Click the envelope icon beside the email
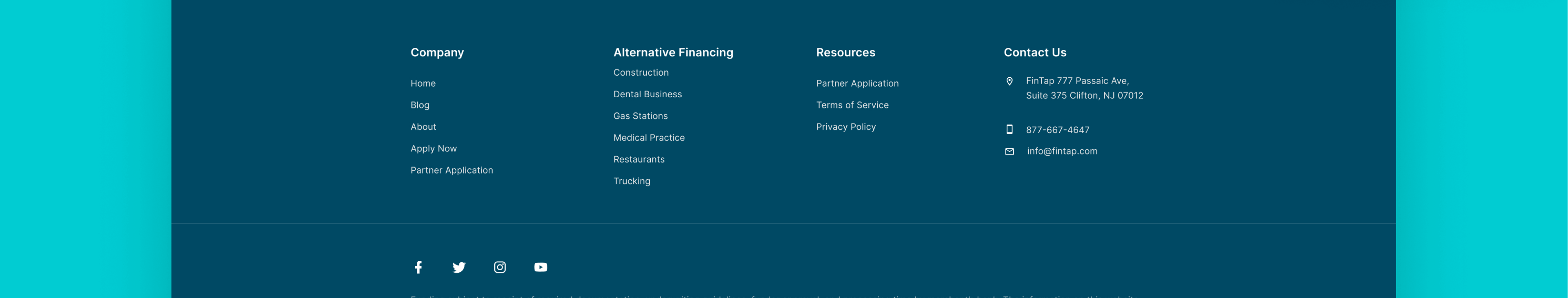The height and width of the screenshot is (298, 1568). (1009, 152)
